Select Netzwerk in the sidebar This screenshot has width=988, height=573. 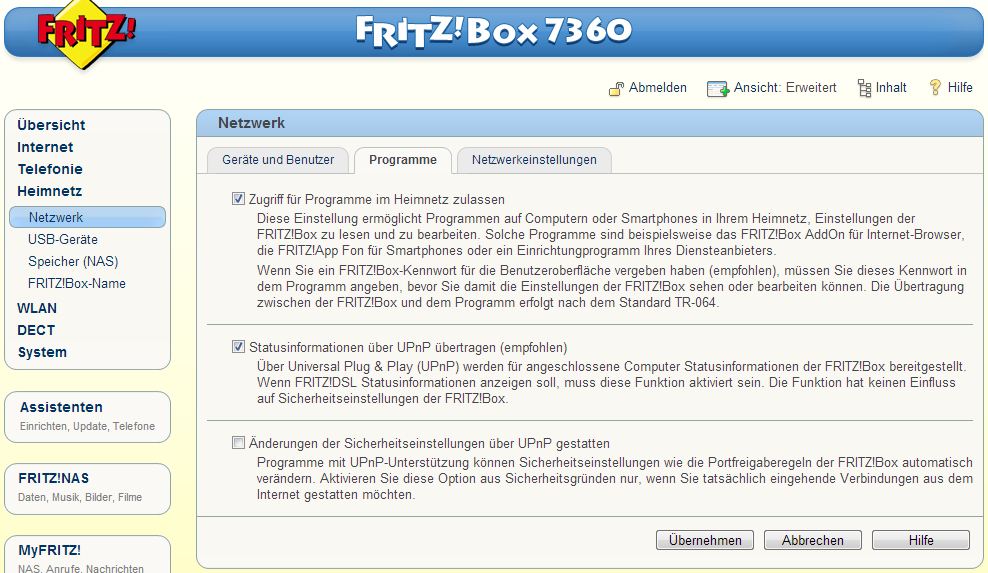pyautogui.click(x=88, y=217)
